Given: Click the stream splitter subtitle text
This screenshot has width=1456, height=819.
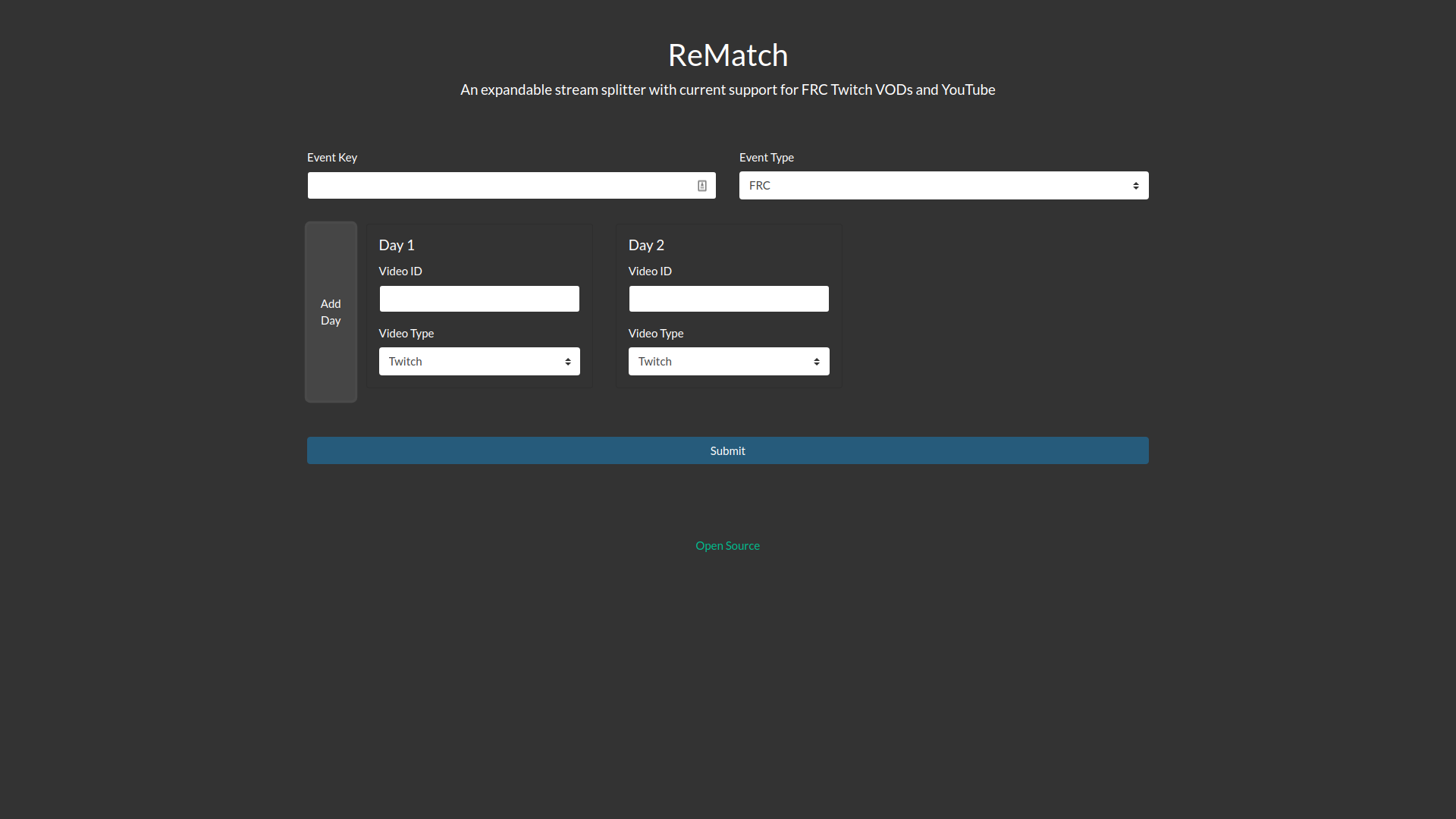Looking at the screenshot, I should pyautogui.click(x=728, y=89).
